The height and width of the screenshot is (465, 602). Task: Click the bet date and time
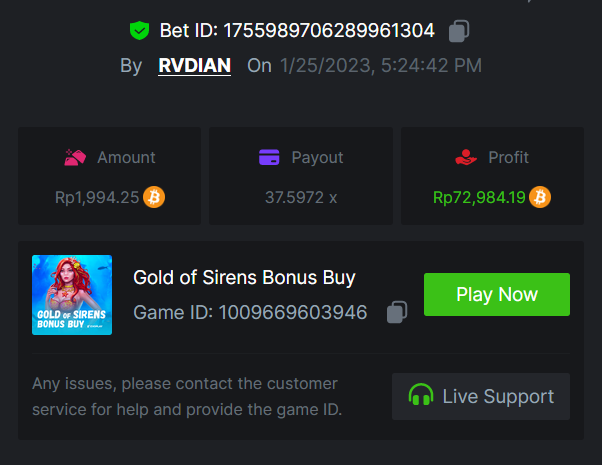381,66
